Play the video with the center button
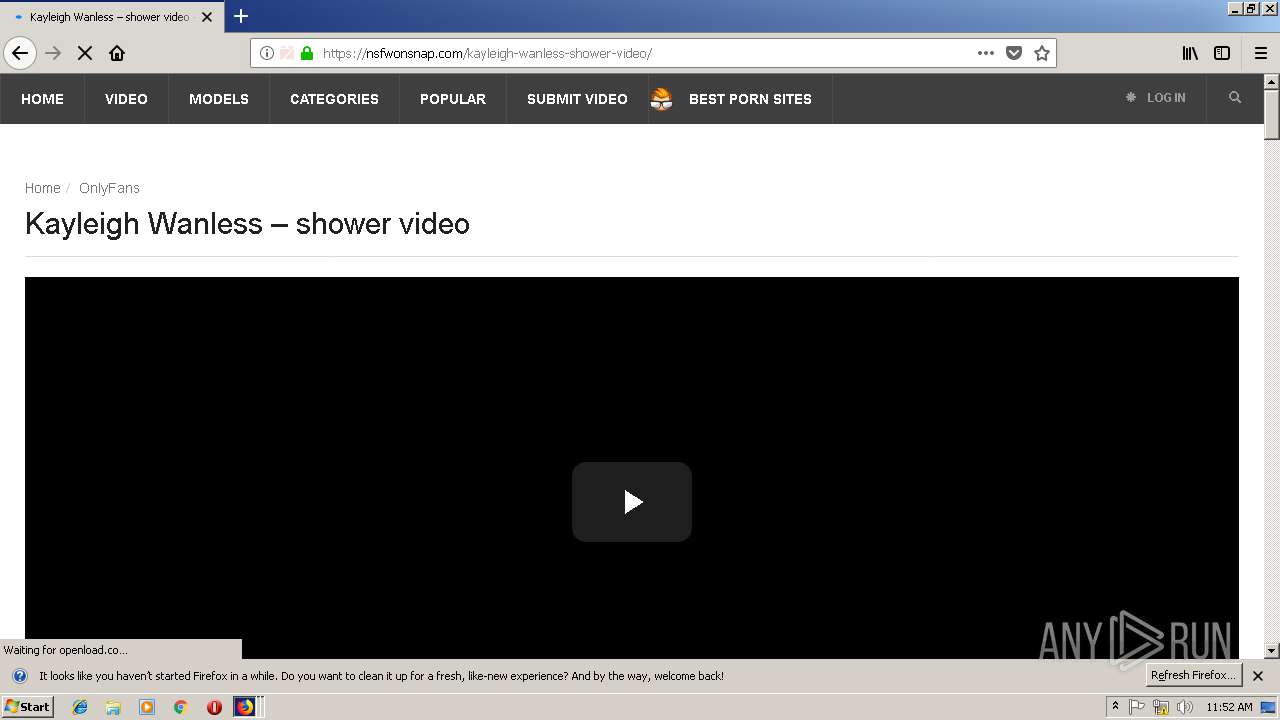The width and height of the screenshot is (1280, 720). [x=632, y=502]
